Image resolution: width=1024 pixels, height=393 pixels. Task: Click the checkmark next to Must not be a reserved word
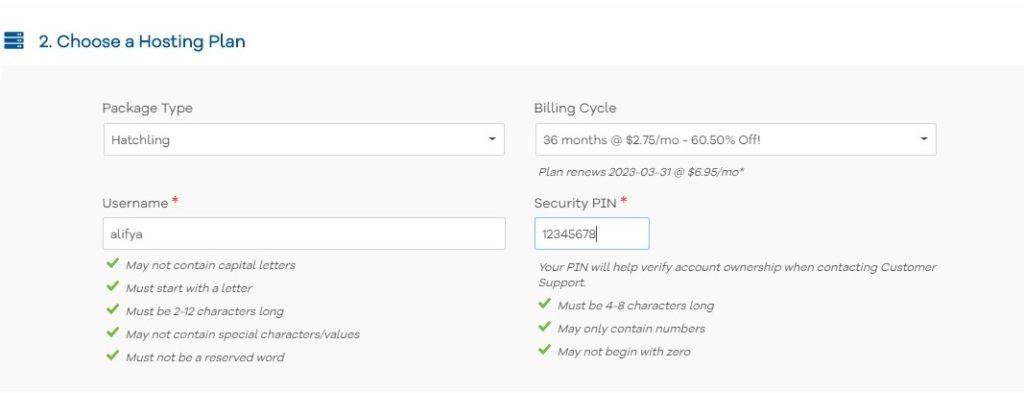coord(112,355)
